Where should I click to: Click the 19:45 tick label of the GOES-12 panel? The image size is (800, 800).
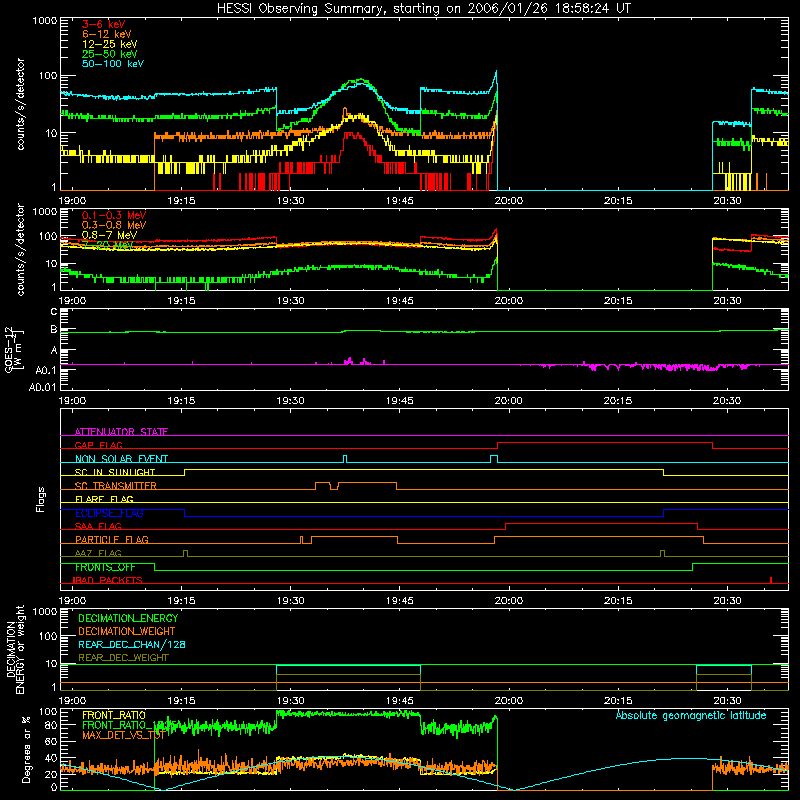(x=399, y=401)
